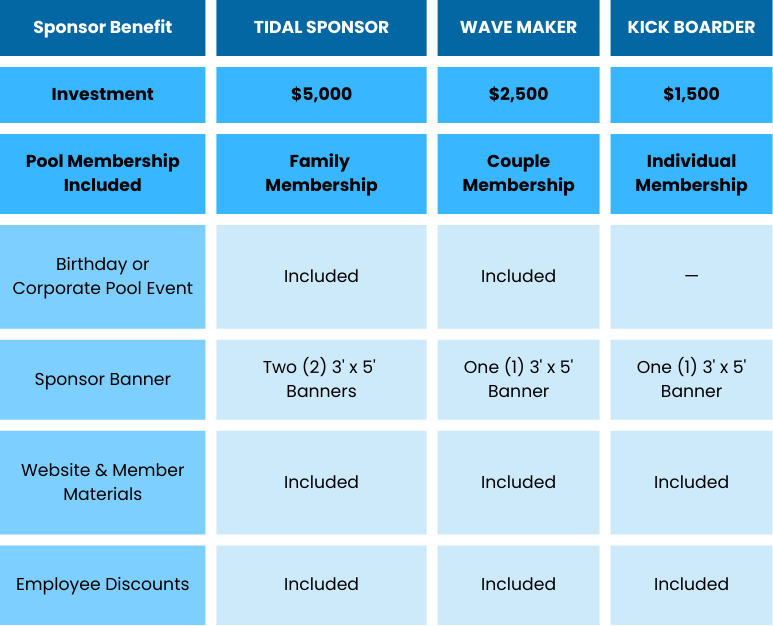773x626 pixels.
Task: Click the Two (2) 3' x 5' Banners cell
Action: point(321,379)
